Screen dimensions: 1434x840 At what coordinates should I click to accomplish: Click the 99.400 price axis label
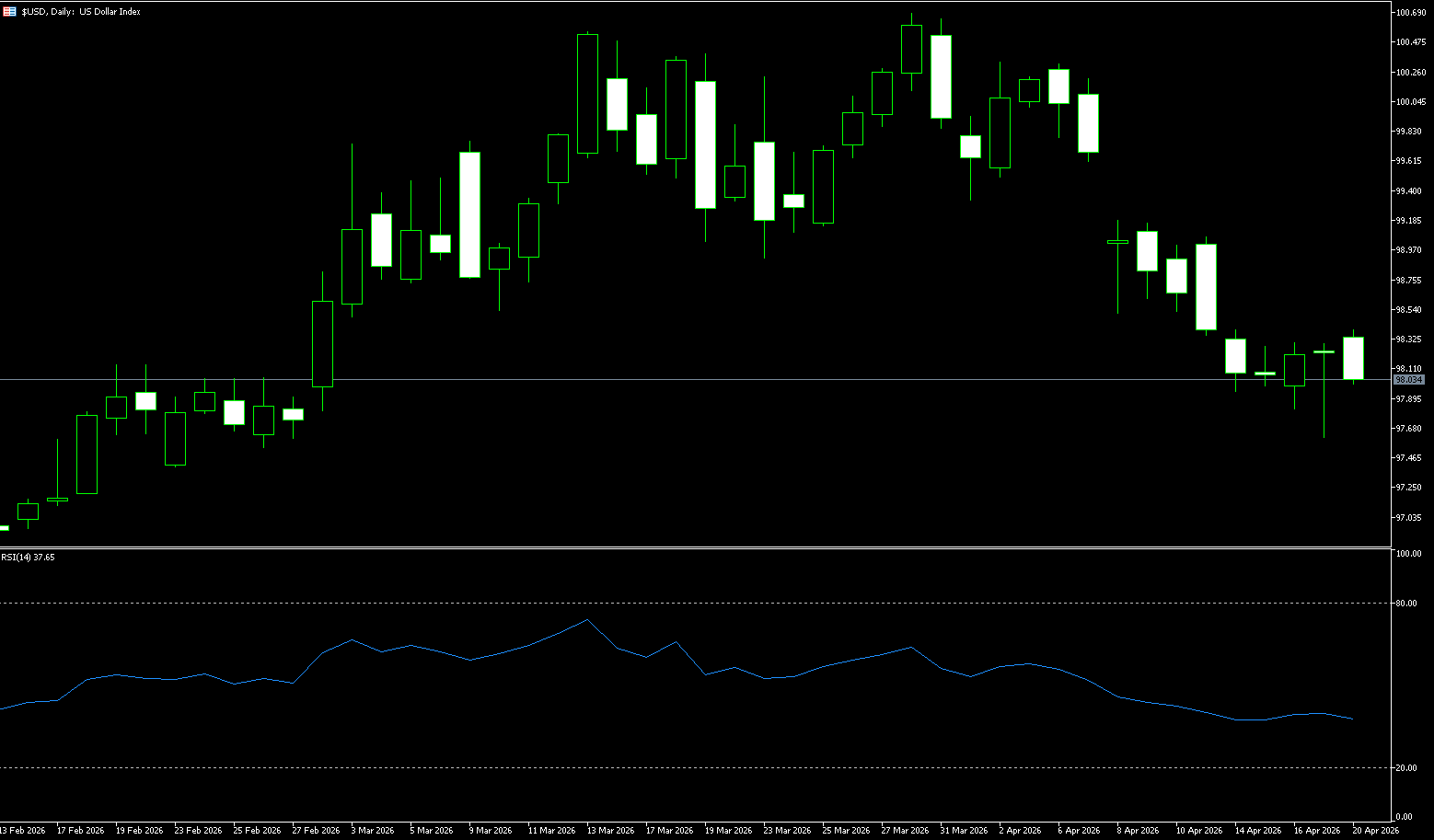coord(1409,191)
